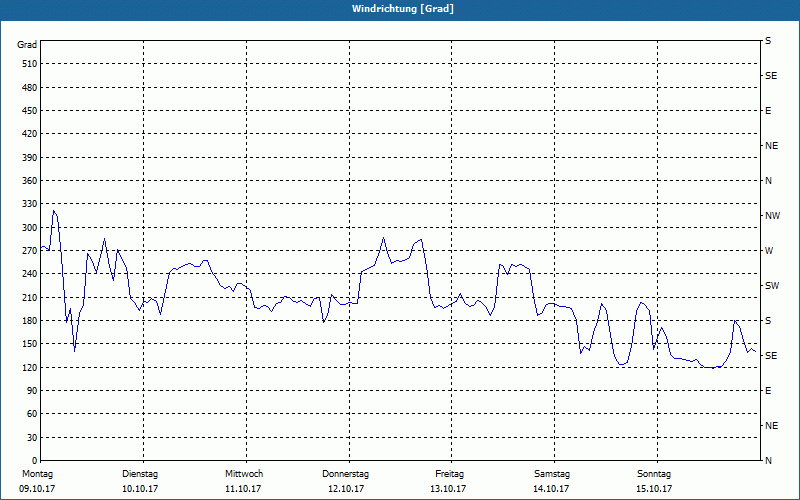Viewport: 800px width, 500px height.
Task: Click the date 13.10.17
Action: click(448, 489)
